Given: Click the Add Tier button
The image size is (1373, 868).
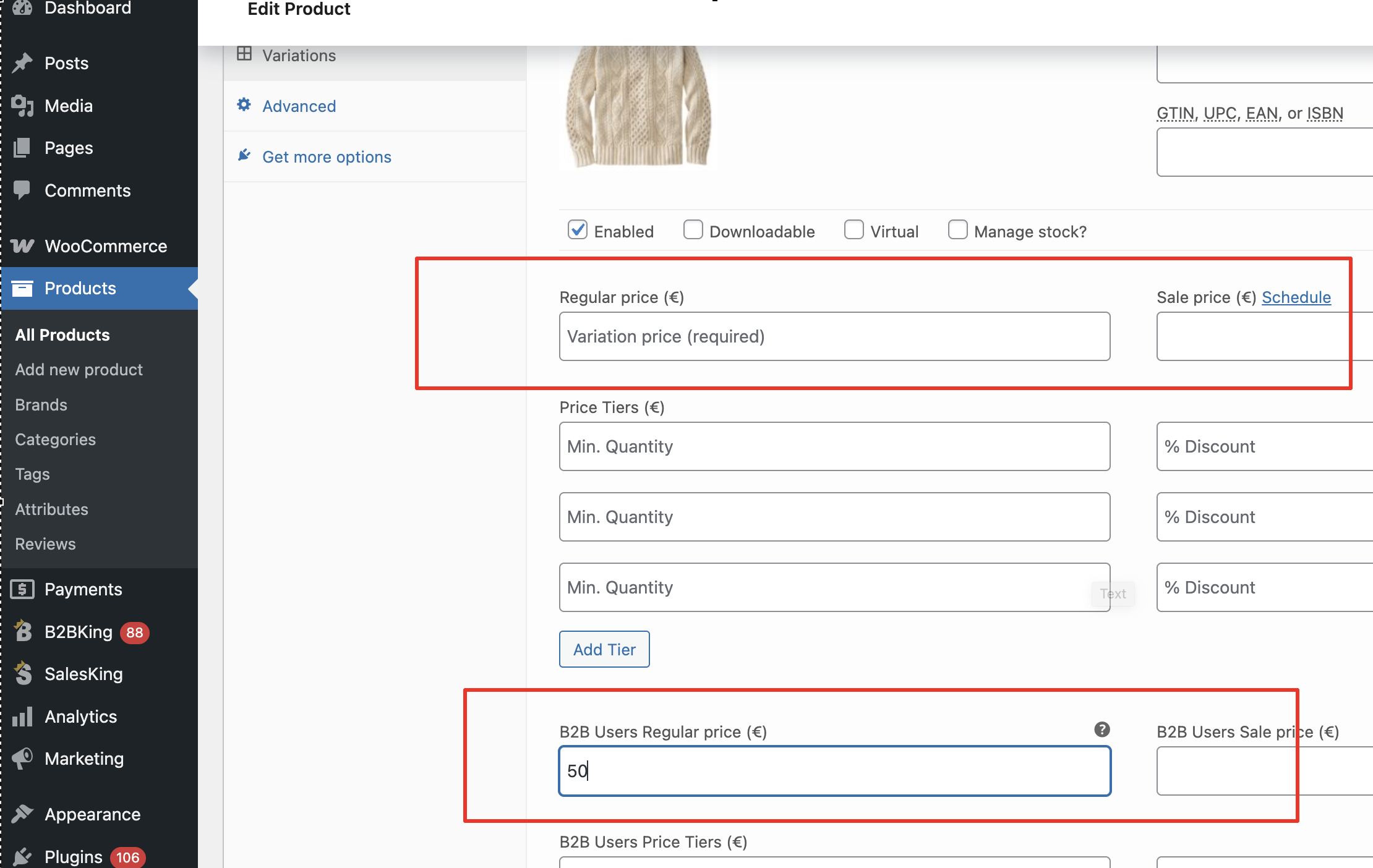Looking at the screenshot, I should (x=604, y=649).
